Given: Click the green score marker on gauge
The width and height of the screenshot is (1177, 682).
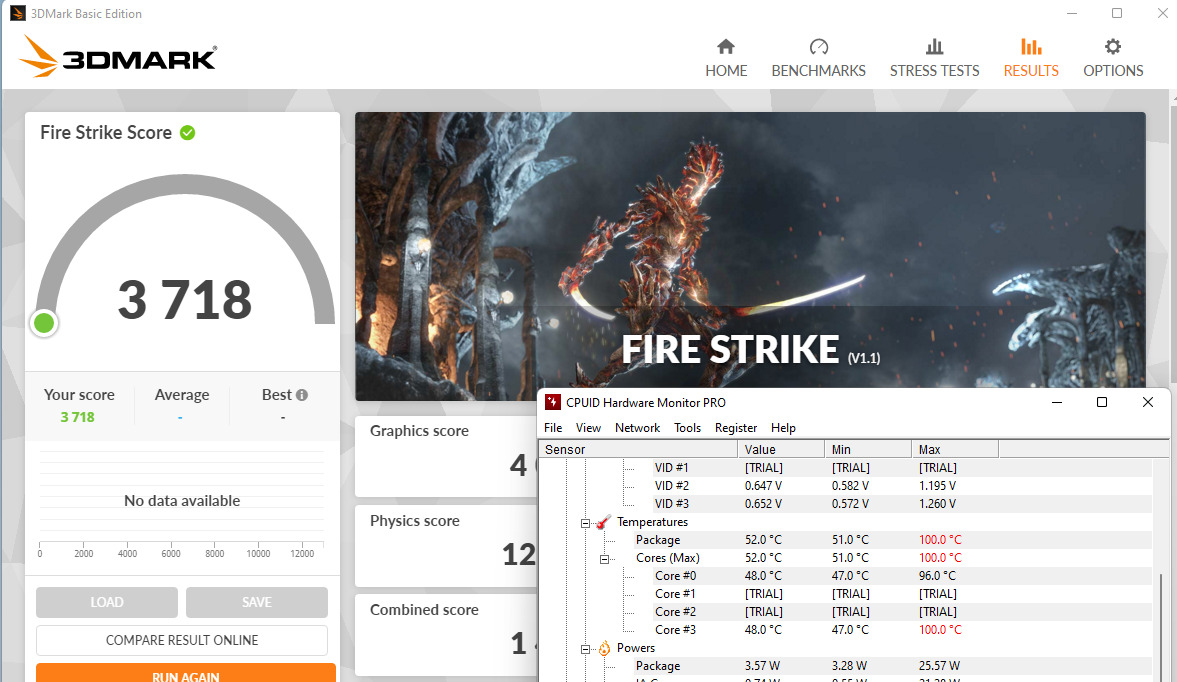Looking at the screenshot, I should click(x=44, y=323).
